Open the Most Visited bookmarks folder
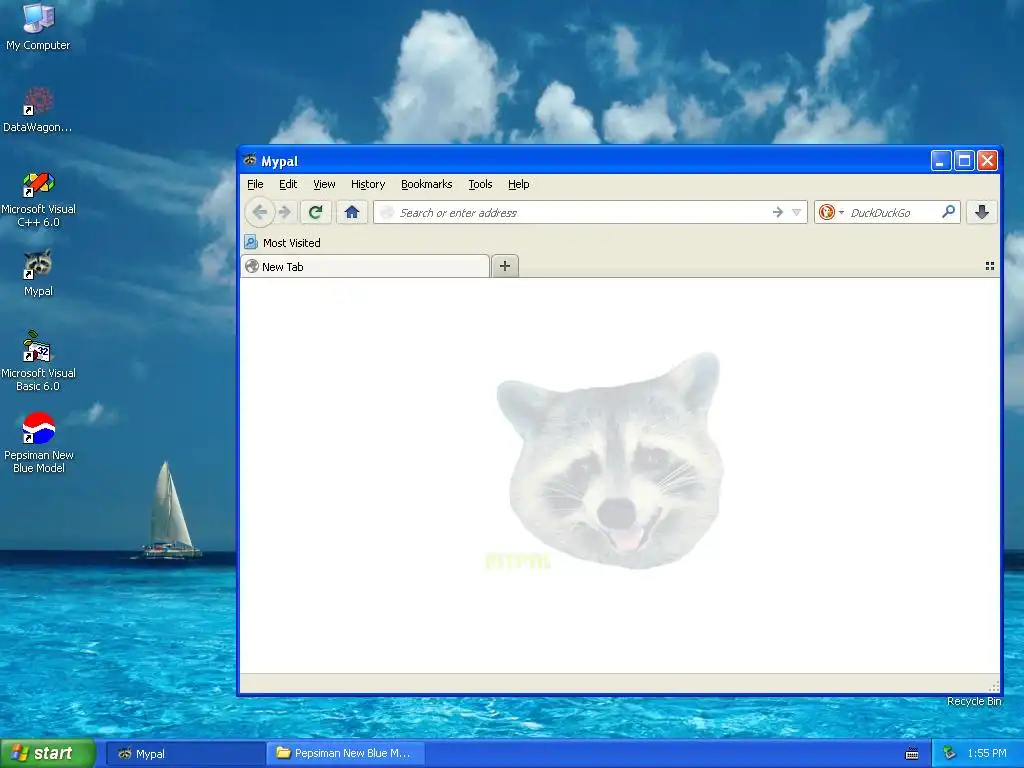Screen dimensions: 1024x768 (x=285, y=243)
